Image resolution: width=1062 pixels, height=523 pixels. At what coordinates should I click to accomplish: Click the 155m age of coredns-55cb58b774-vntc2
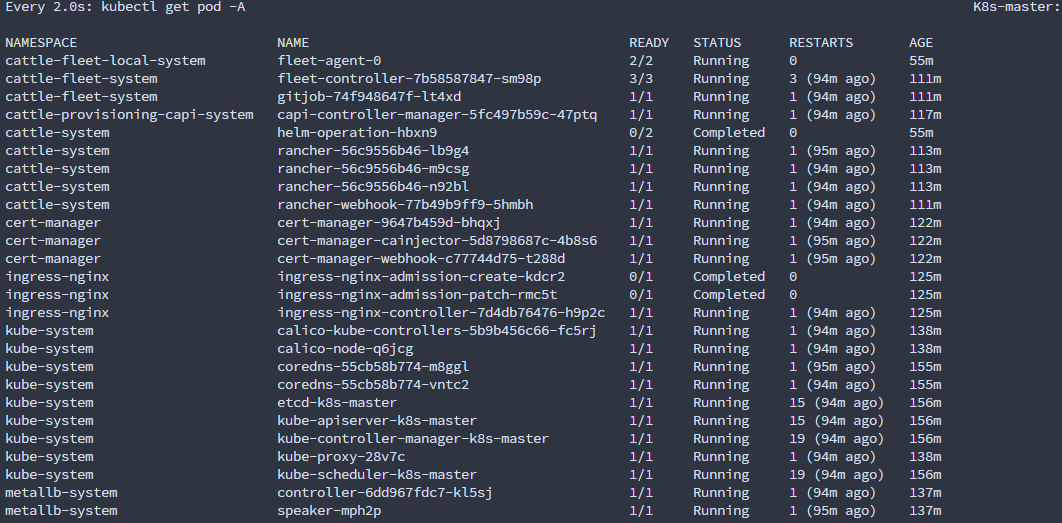coord(925,385)
